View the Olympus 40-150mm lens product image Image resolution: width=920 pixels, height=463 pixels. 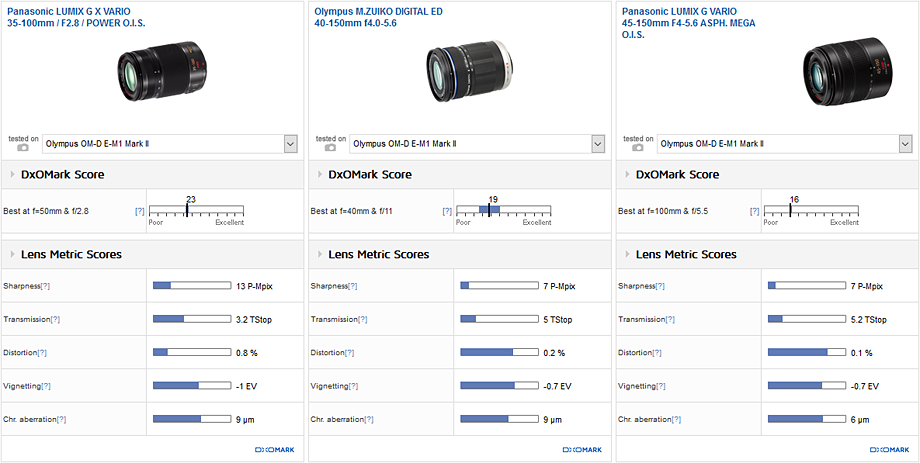point(469,69)
